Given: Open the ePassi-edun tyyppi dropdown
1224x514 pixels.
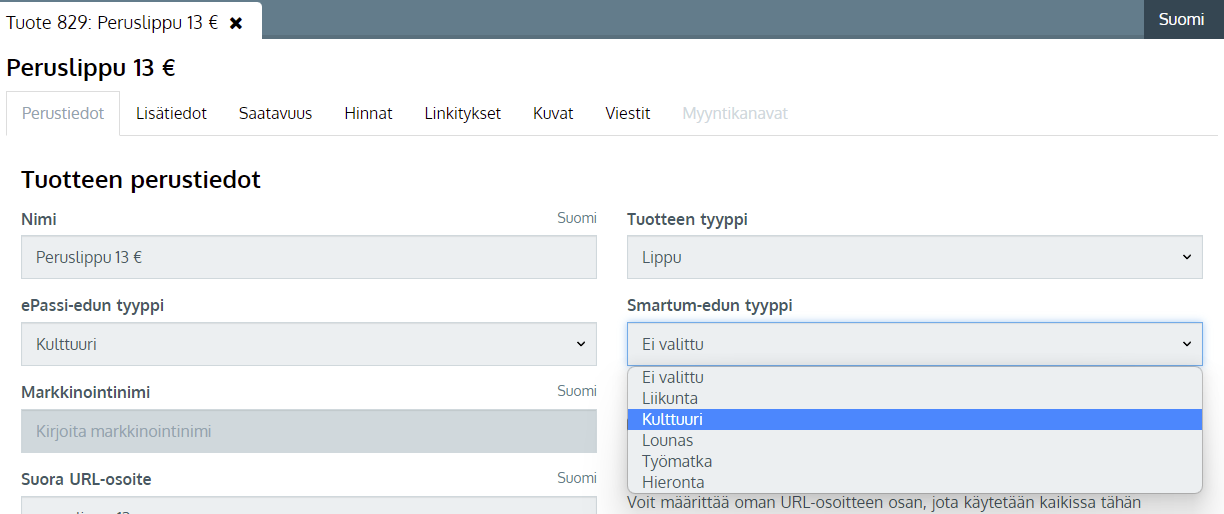Looking at the screenshot, I should pos(308,344).
